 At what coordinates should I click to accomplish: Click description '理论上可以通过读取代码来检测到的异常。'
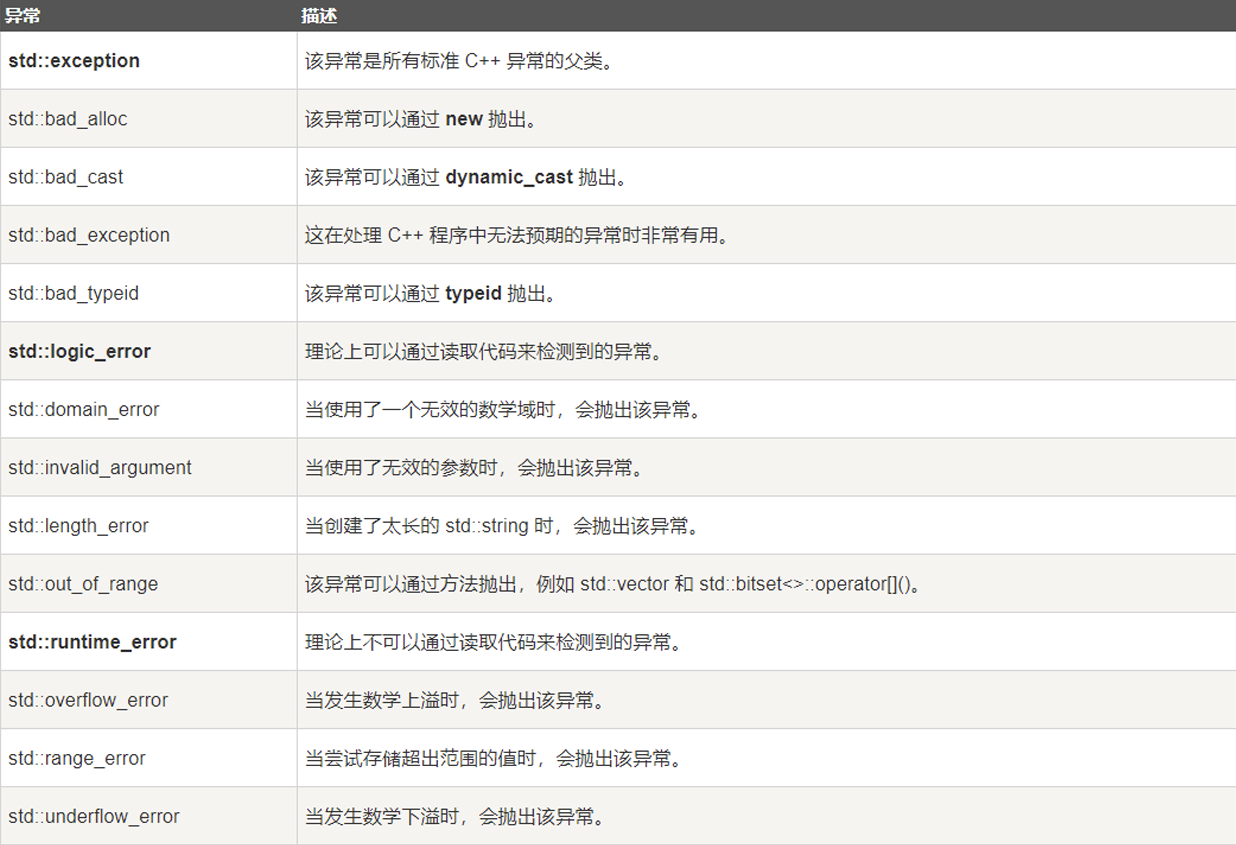pos(484,351)
